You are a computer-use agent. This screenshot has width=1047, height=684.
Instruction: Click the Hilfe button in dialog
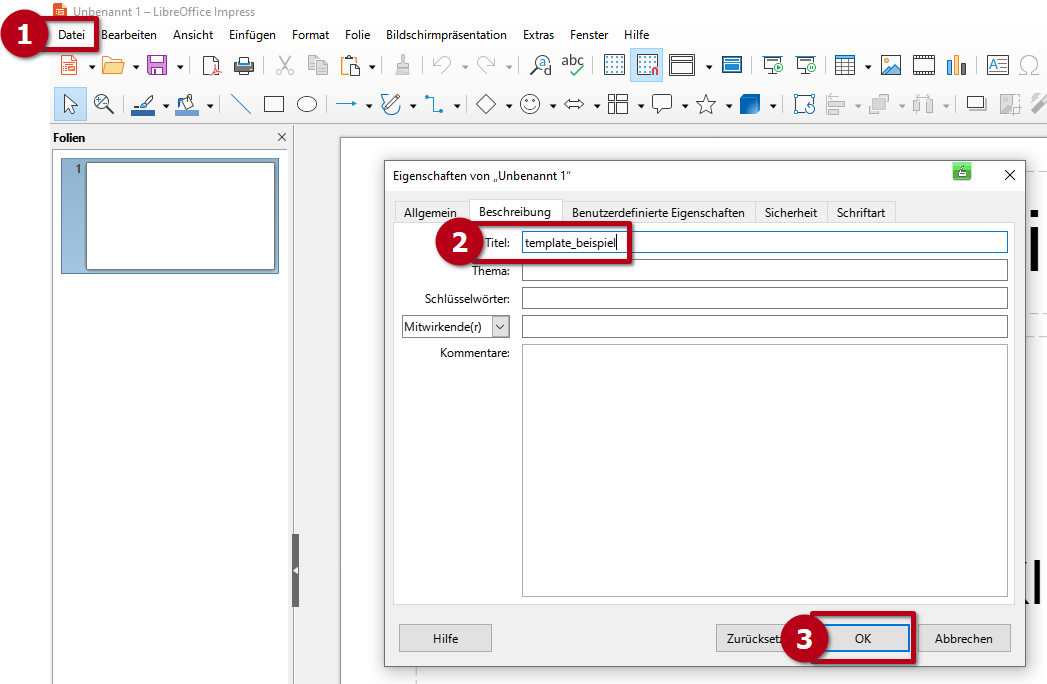(x=445, y=639)
